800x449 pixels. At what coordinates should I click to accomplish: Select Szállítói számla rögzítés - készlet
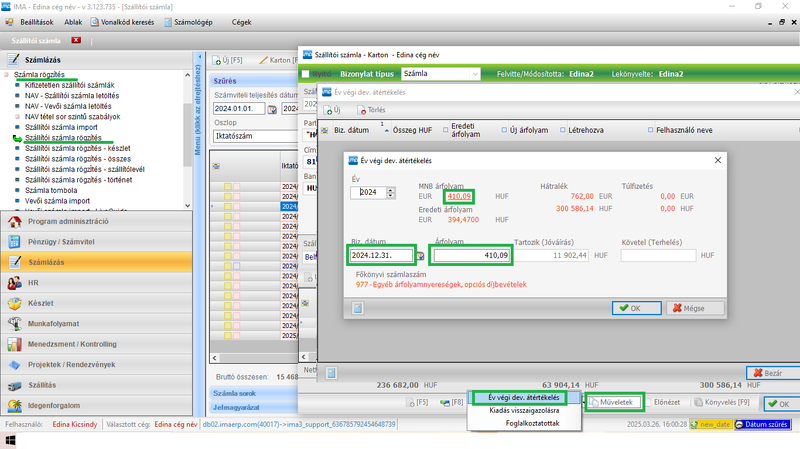[78, 148]
